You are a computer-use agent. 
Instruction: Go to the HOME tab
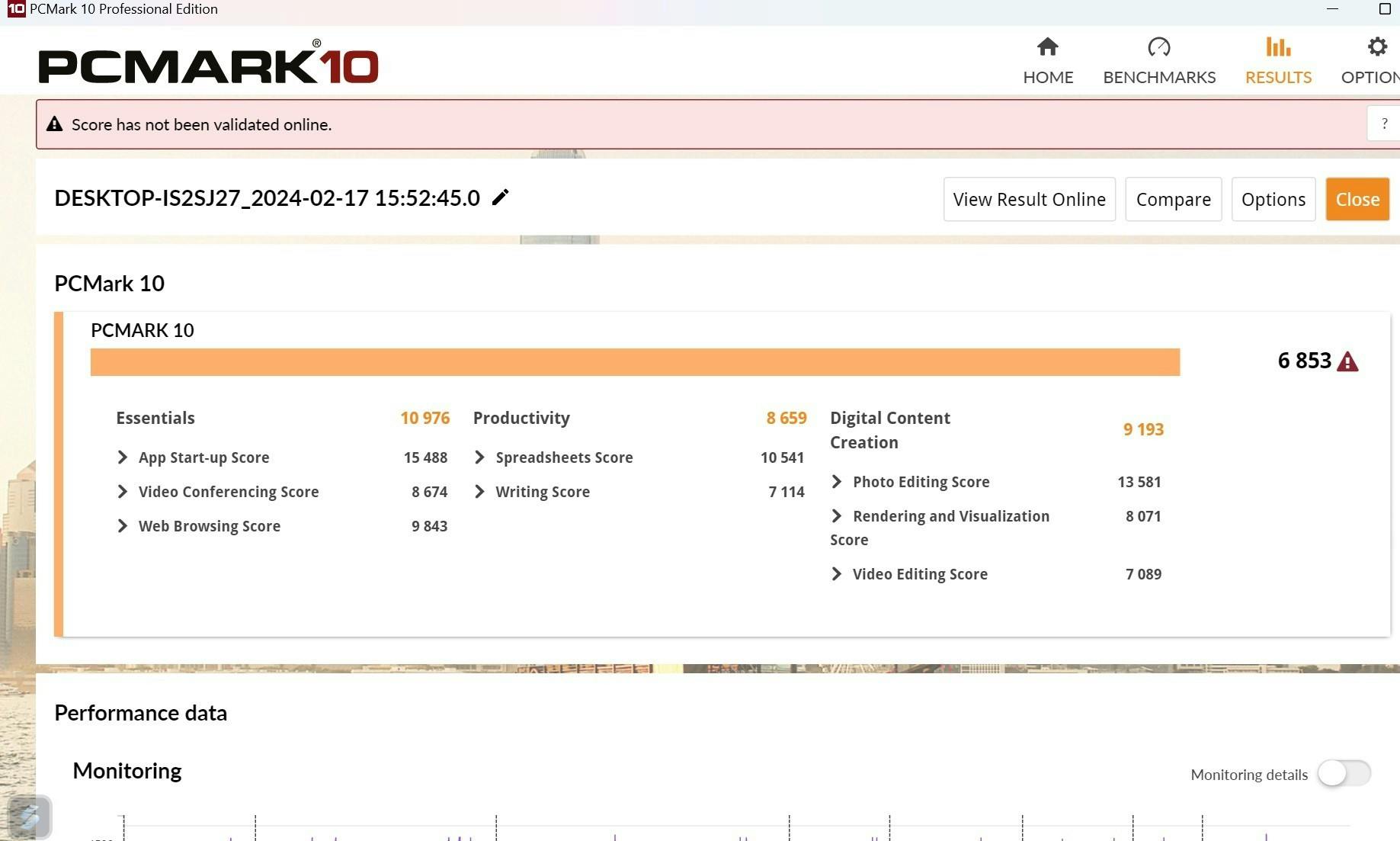[x=1048, y=77]
